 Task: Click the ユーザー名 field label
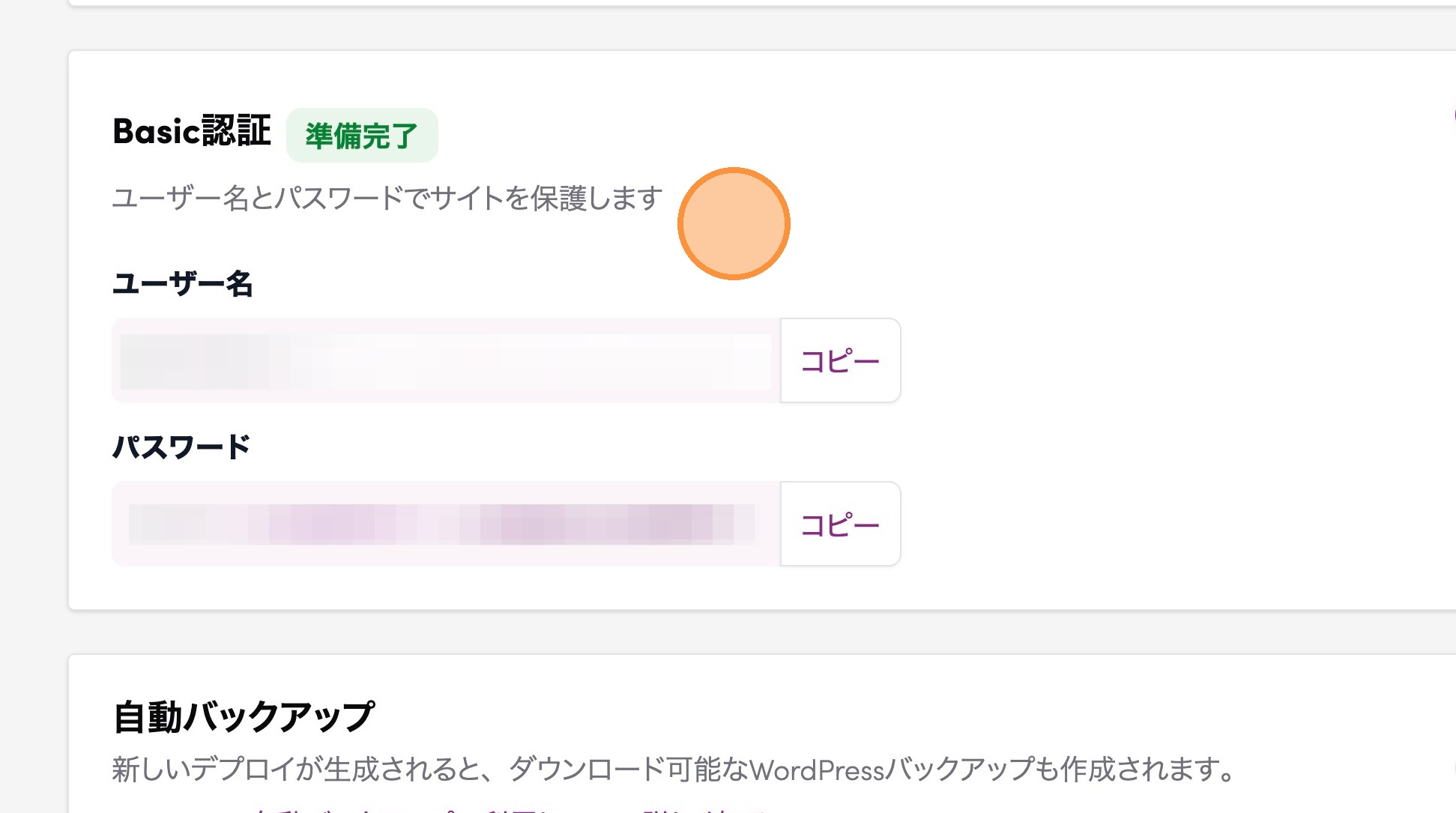click(182, 284)
